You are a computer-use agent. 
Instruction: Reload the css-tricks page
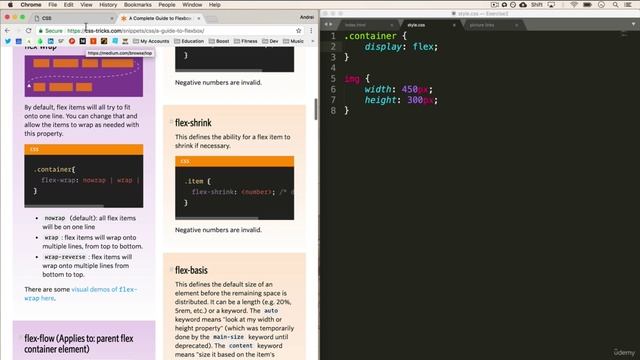pos(28,31)
